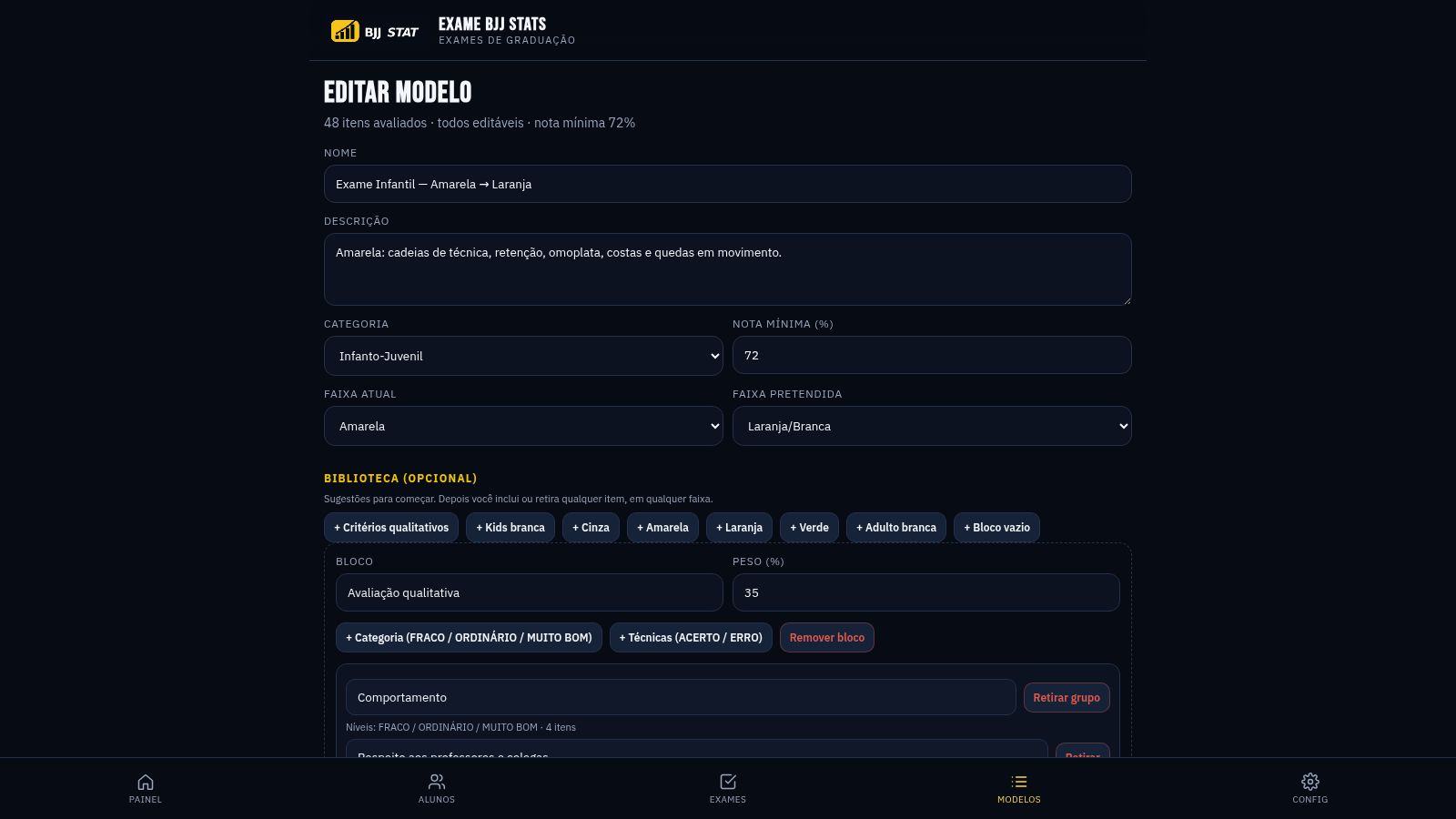Image resolution: width=1456 pixels, height=819 pixels.
Task: Add Técnicas ACERTO/ERRO group
Action: coord(691,638)
